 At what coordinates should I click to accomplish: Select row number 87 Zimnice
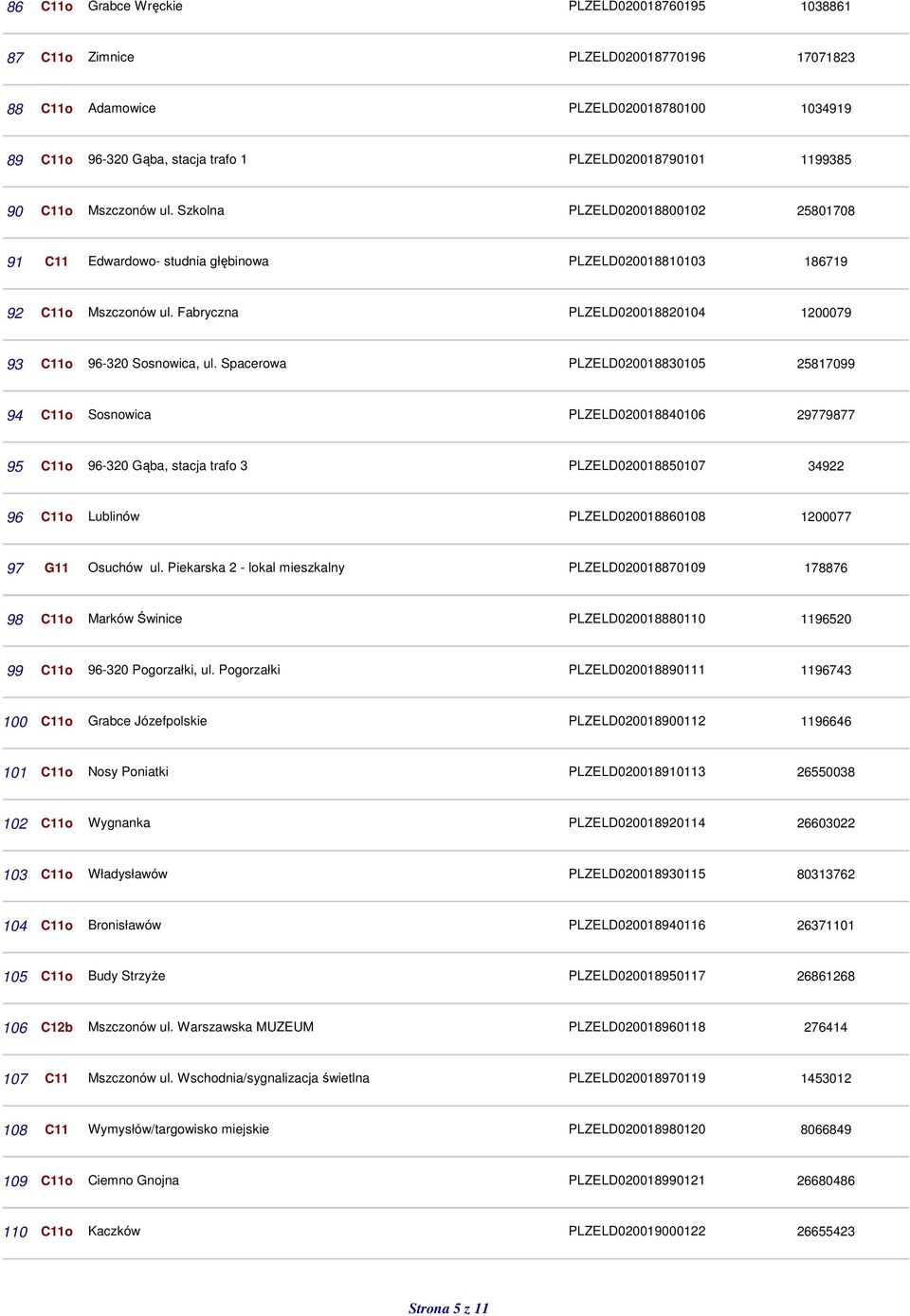[15, 58]
